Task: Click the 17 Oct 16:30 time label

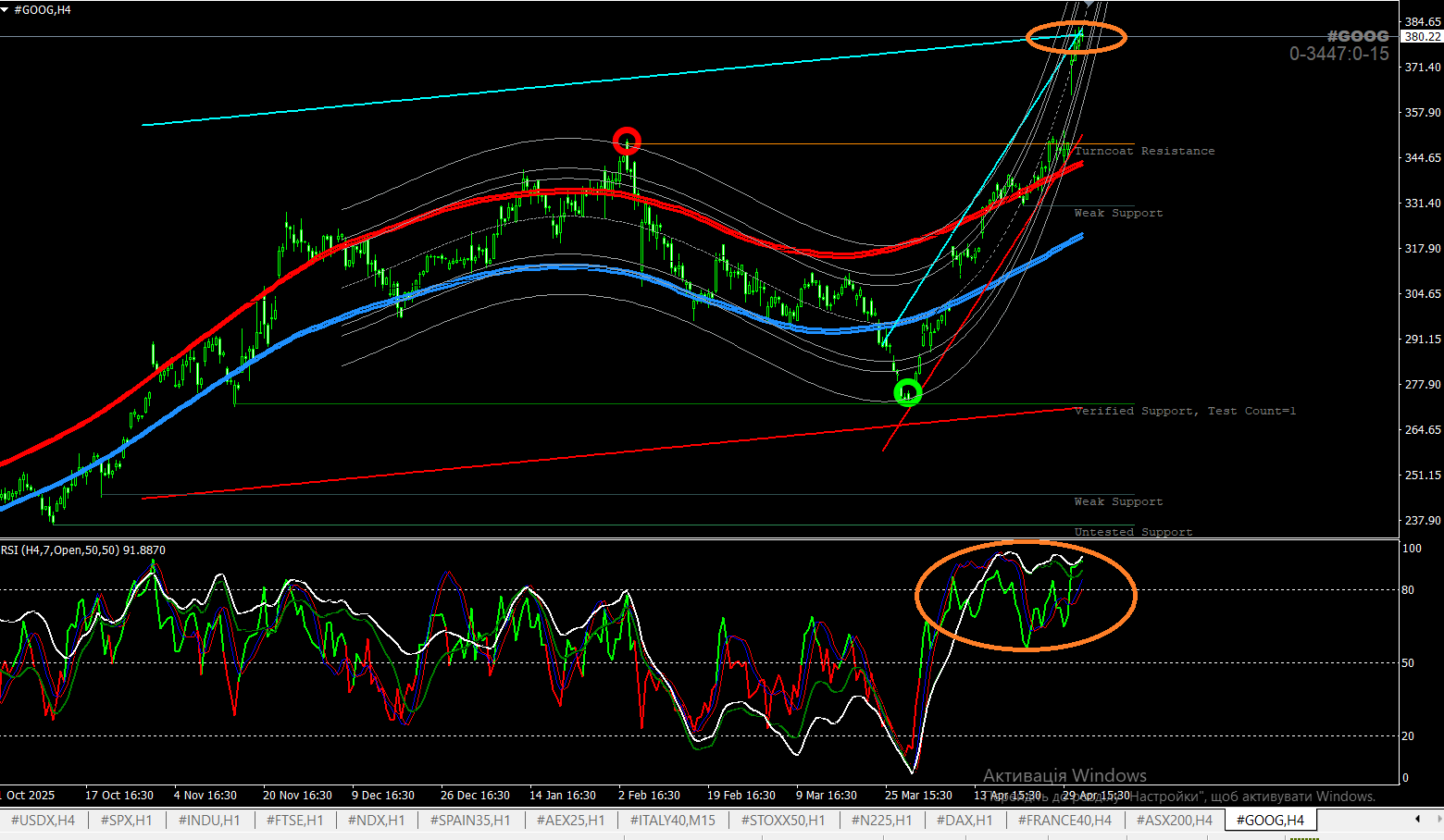Action: (119, 796)
